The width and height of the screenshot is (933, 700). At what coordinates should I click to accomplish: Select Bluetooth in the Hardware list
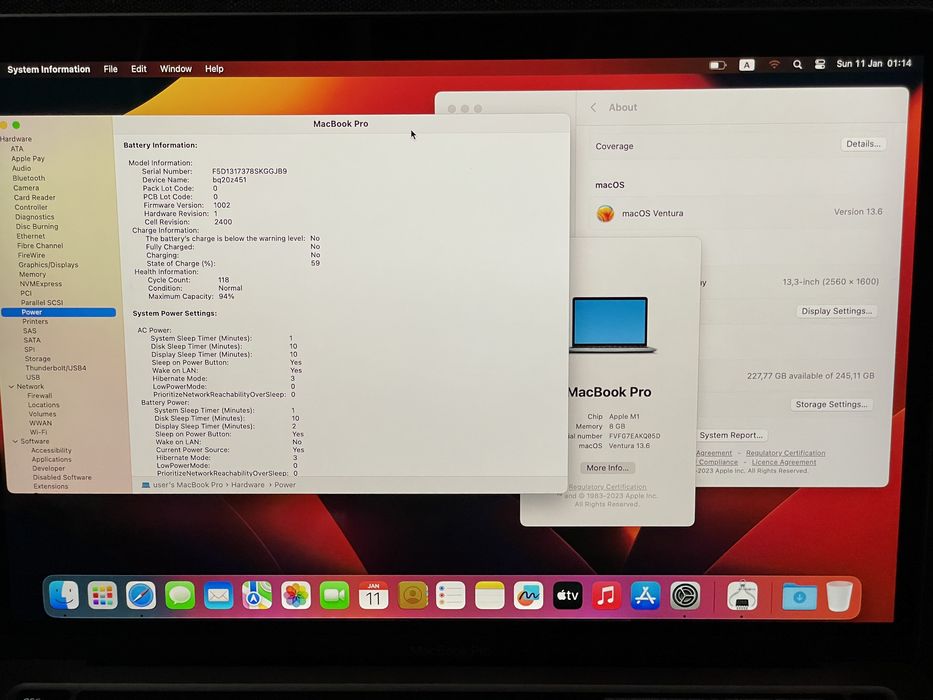(x=29, y=178)
